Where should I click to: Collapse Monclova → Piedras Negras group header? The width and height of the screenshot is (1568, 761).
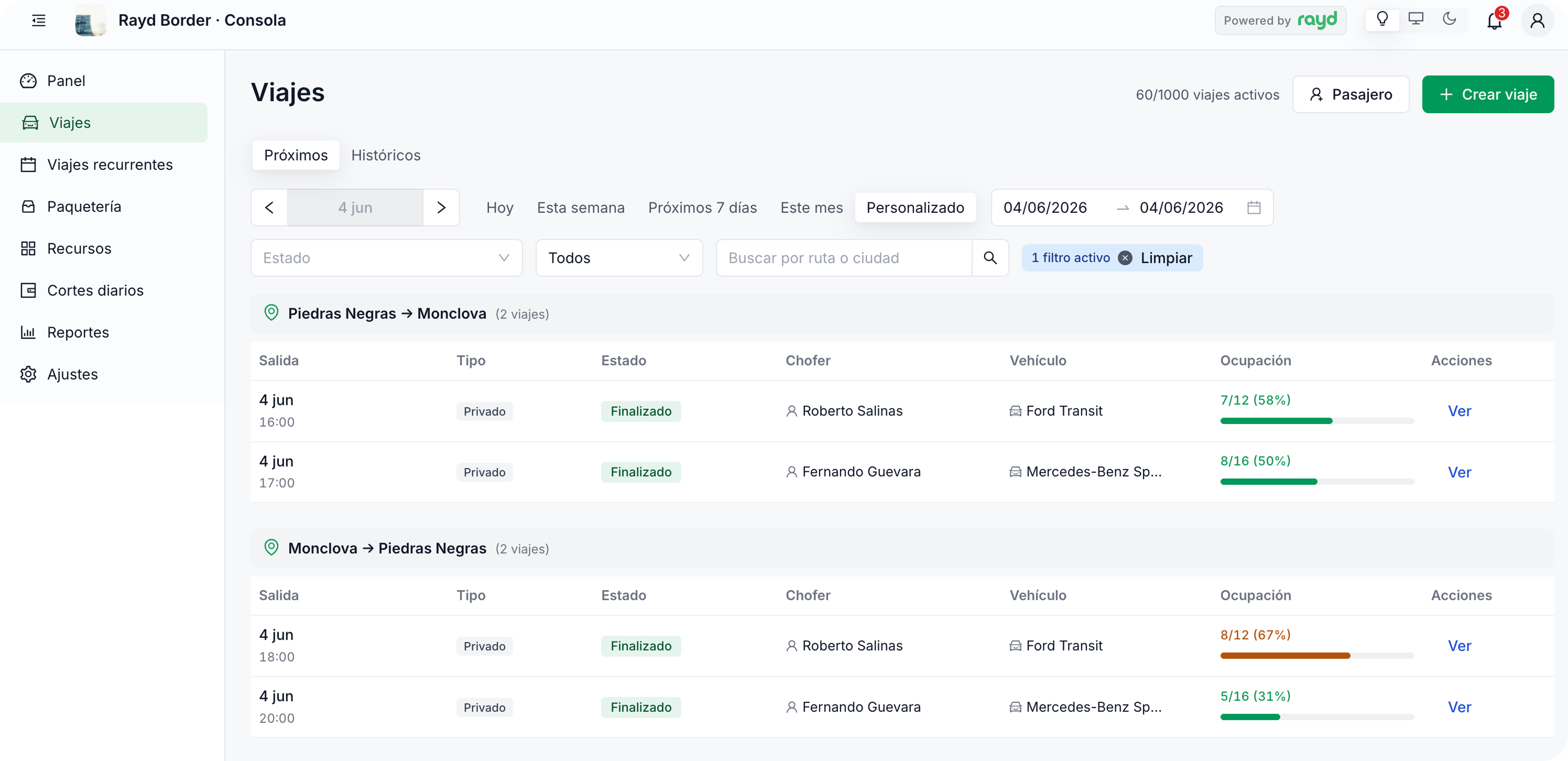902,549
